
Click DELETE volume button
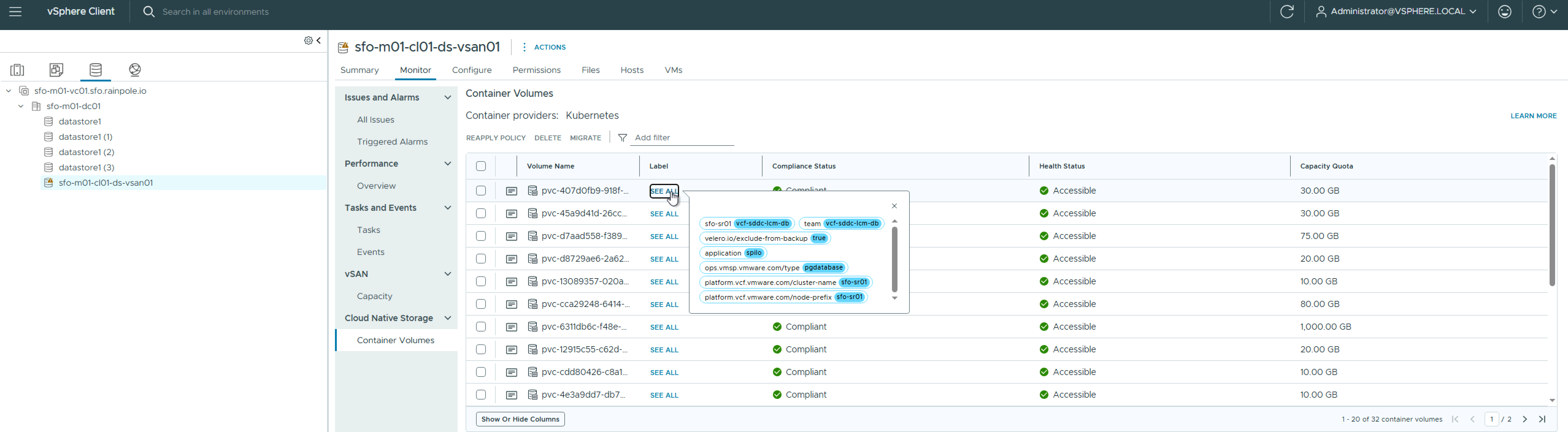click(548, 138)
